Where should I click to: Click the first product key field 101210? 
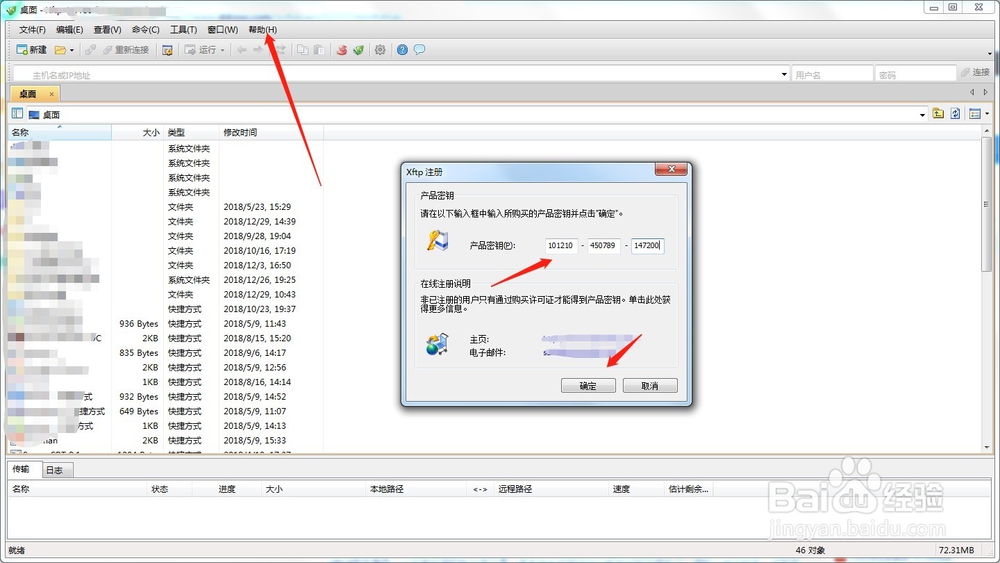click(561, 245)
